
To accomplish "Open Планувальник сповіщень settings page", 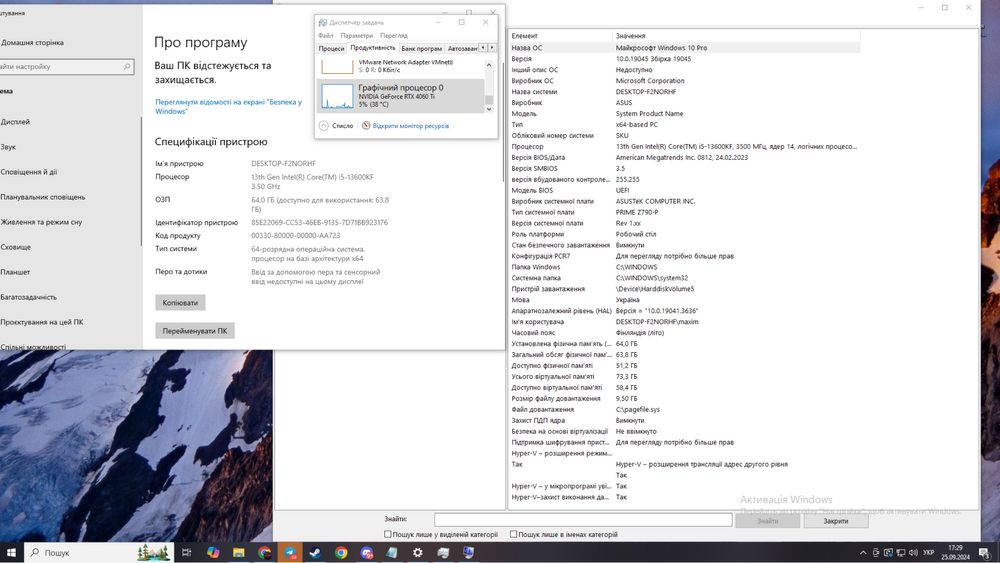I will 43,197.
